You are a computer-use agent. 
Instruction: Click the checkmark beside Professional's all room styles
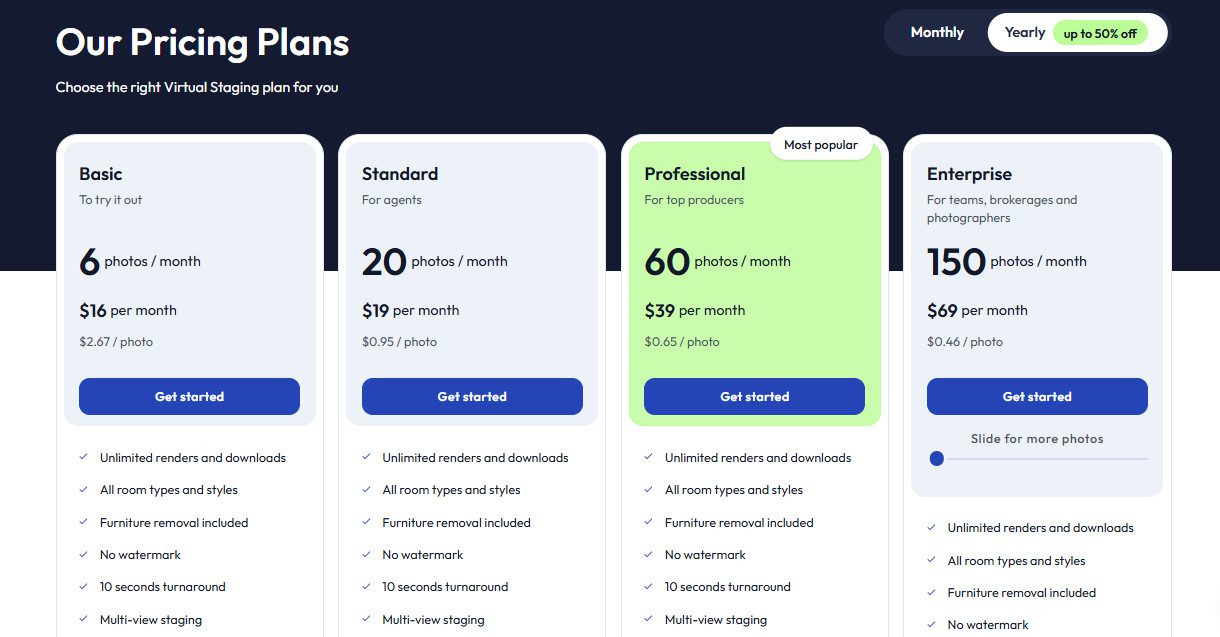tap(648, 490)
